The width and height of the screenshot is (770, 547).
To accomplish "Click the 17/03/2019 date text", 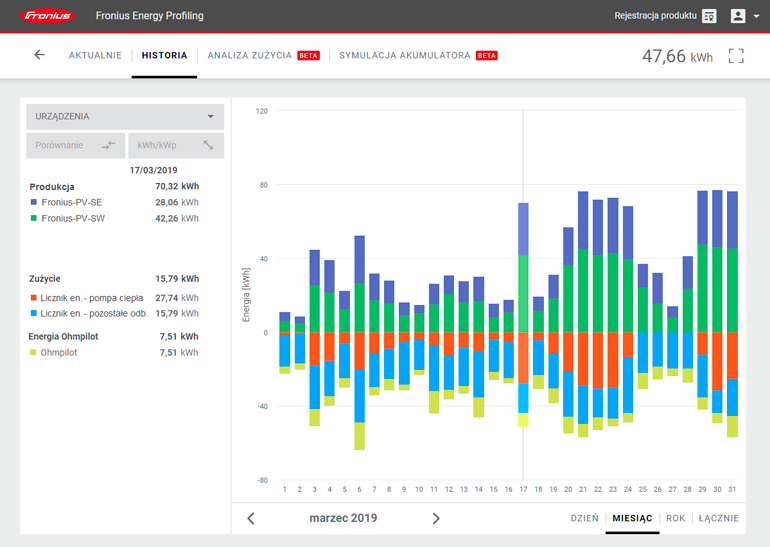I will pos(154,170).
